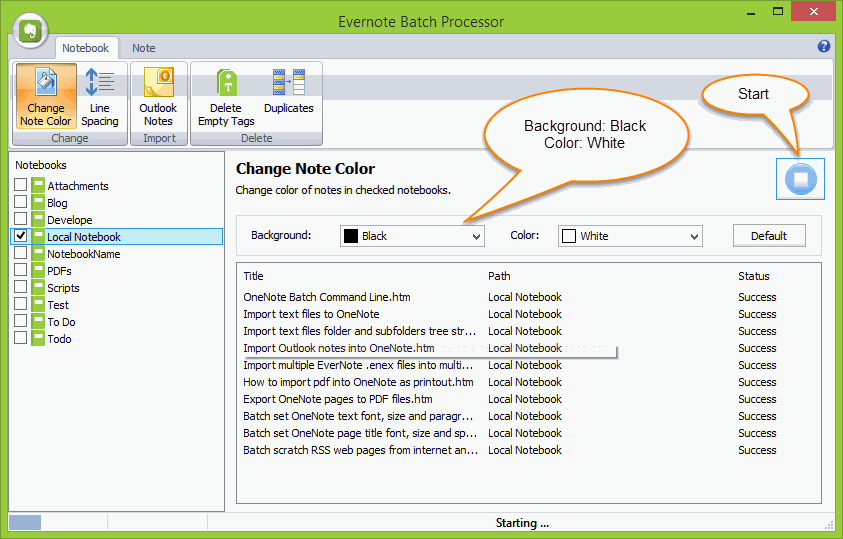Image resolution: width=843 pixels, height=539 pixels.
Task: Select row 'Batch scratch RSS web pages'
Action: [528, 450]
